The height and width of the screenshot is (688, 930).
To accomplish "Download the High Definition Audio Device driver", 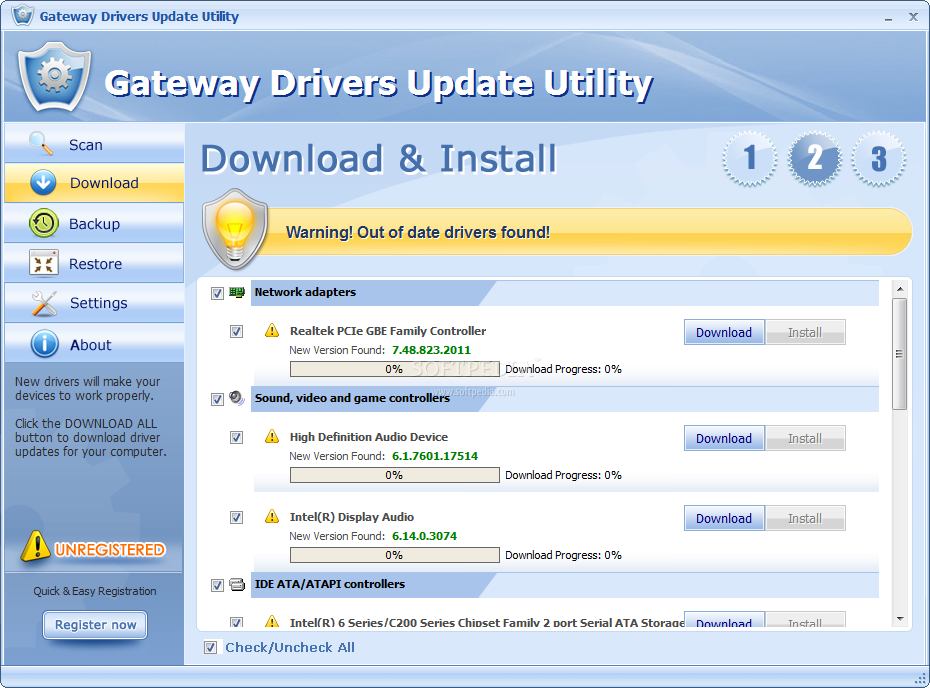I will pyautogui.click(x=724, y=438).
